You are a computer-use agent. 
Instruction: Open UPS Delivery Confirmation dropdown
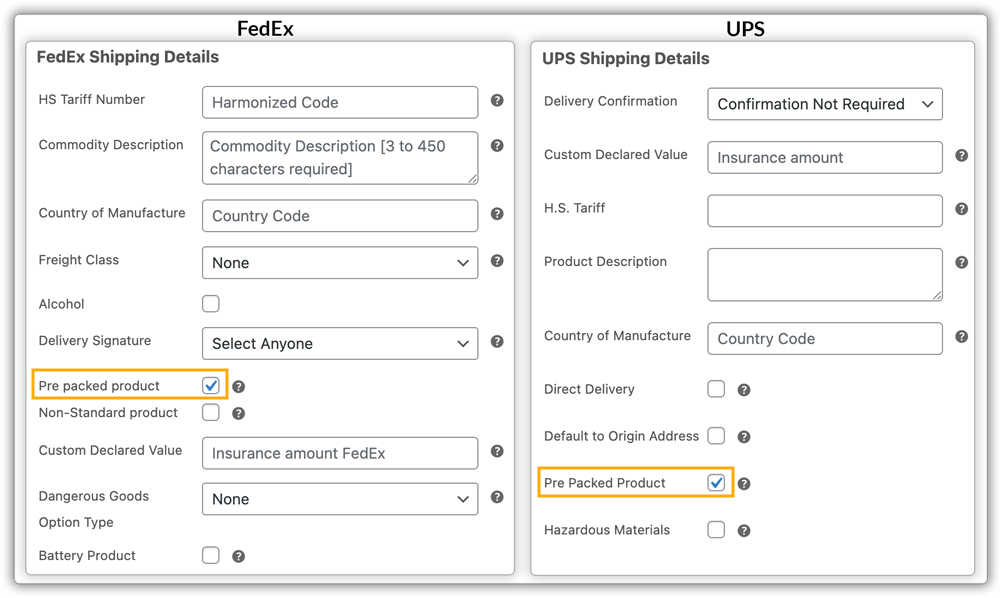point(824,104)
